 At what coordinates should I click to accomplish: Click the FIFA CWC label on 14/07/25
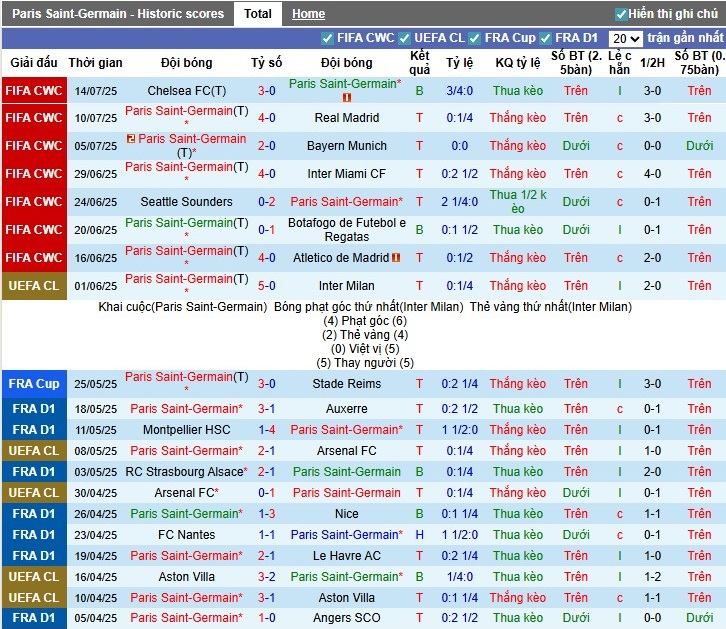(34, 91)
